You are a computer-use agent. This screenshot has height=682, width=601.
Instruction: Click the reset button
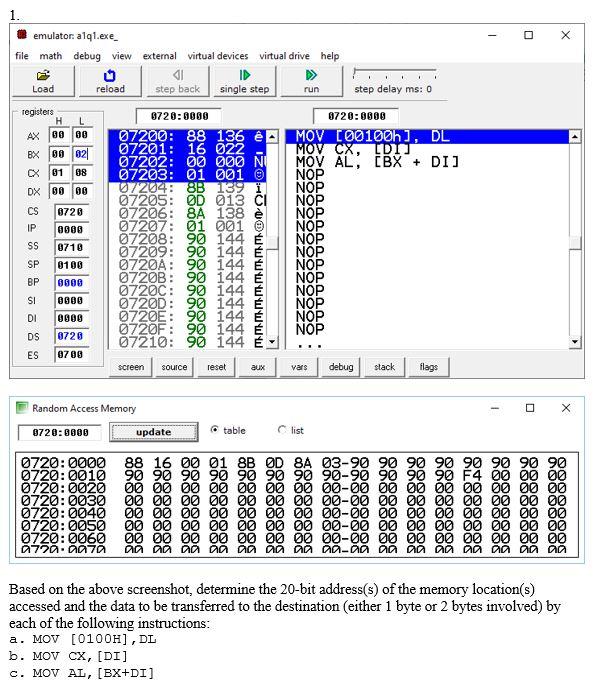pyautogui.click(x=216, y=367)
